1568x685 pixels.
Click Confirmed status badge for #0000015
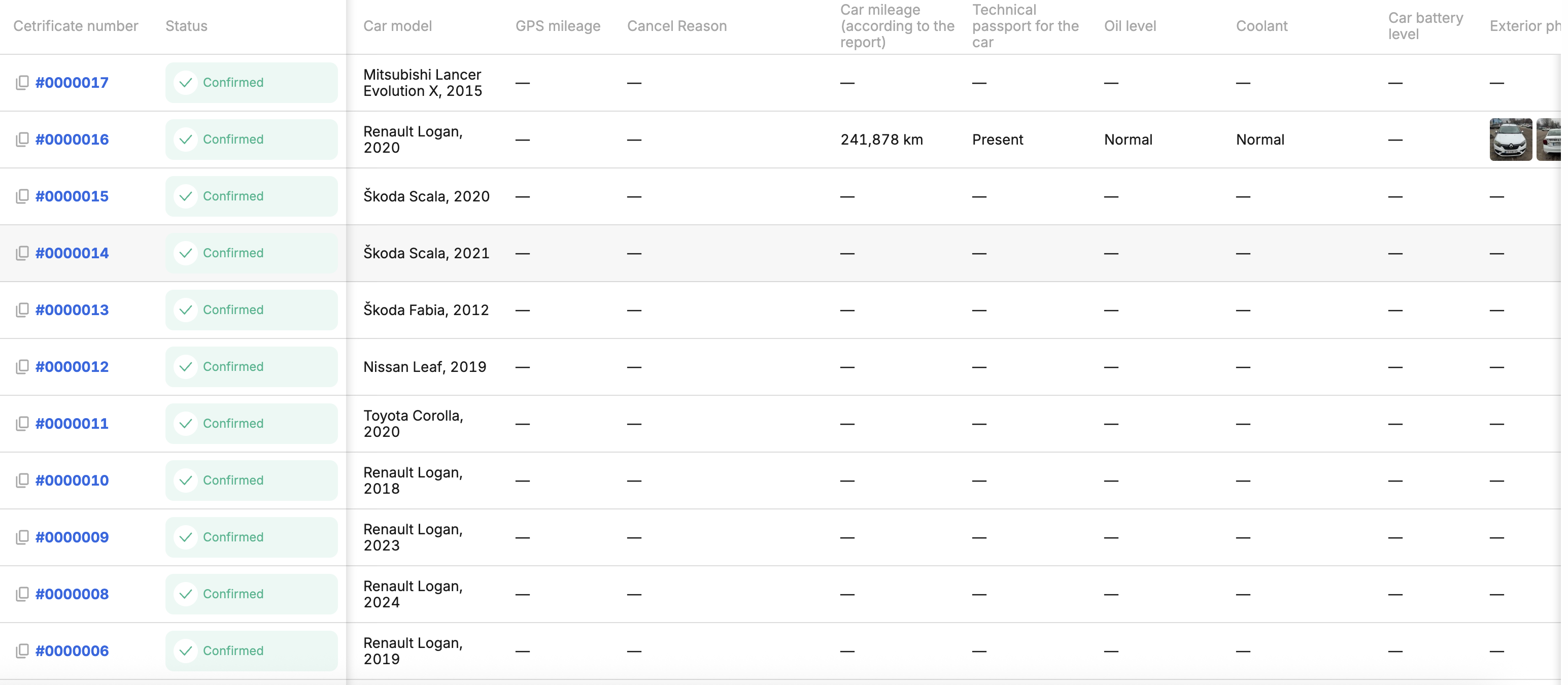(x=251, y=196)
